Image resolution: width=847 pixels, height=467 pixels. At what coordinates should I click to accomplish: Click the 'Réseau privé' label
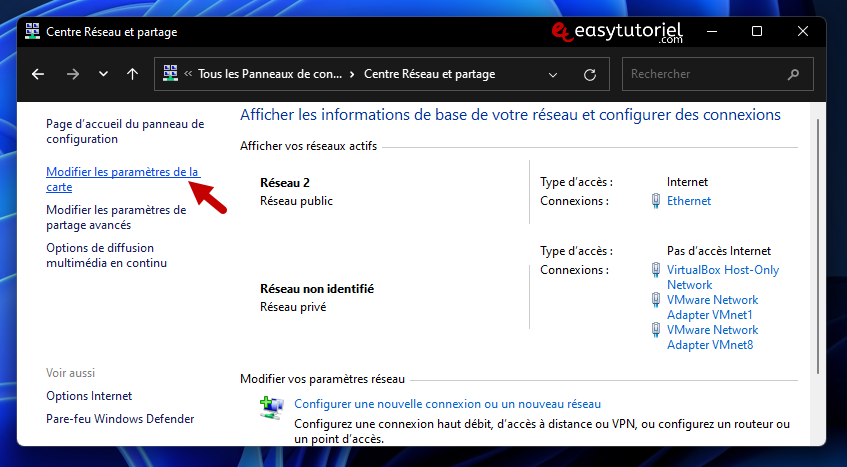(293, 307)
